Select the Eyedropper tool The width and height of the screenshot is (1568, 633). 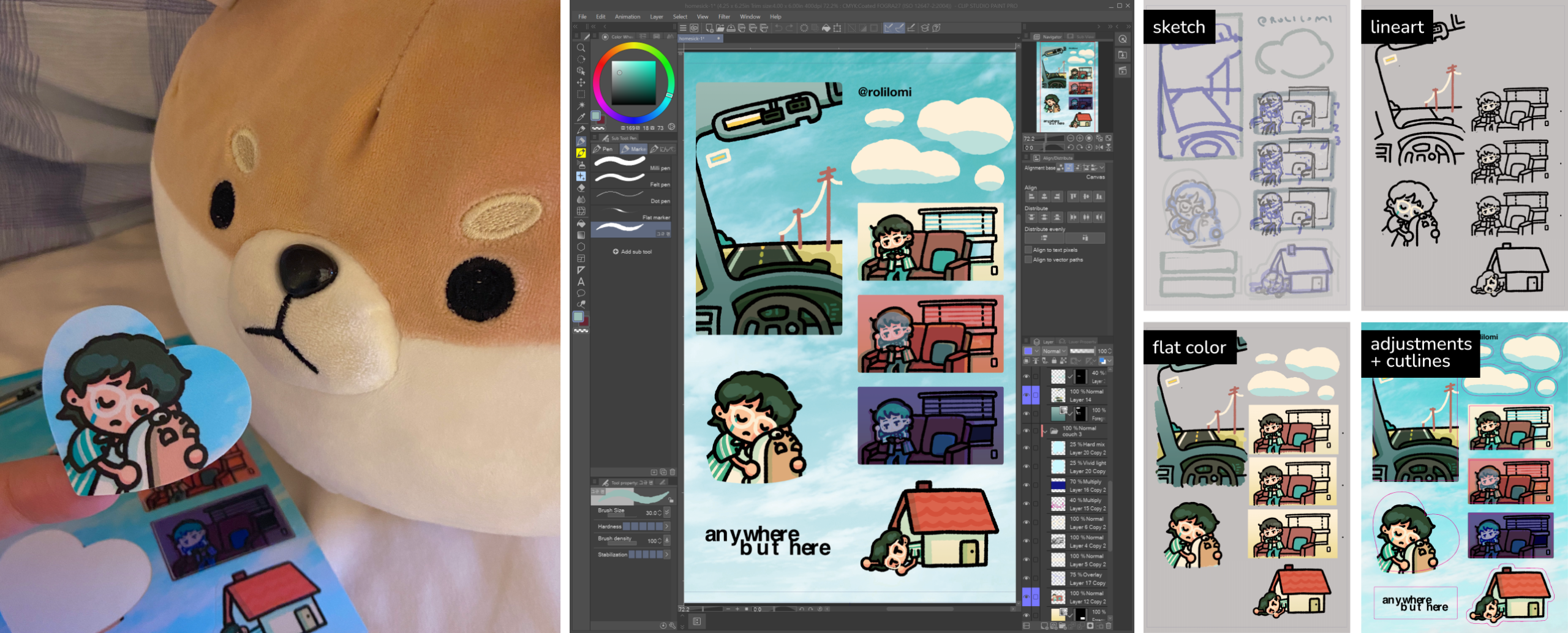pyautogui.click(x=581, y=117)
